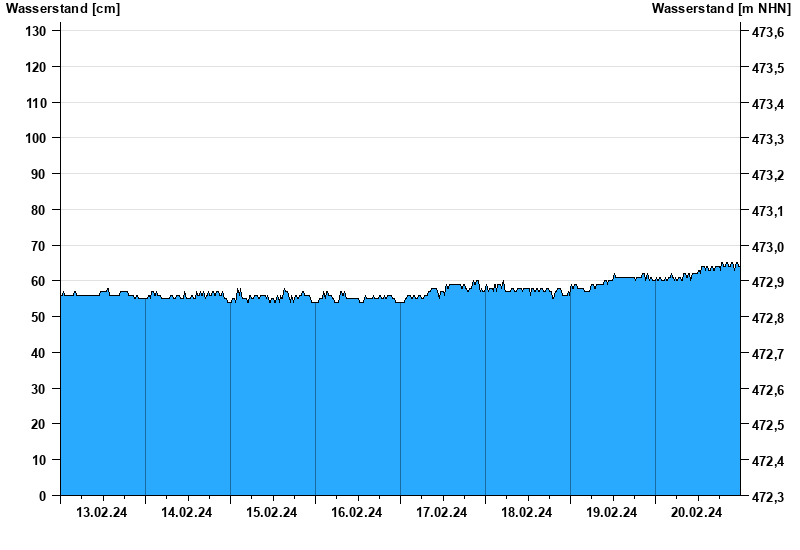This screenshot has width=800, height=550.
Task: Select the 50 value on the left axis
Action: click(39, 317)
